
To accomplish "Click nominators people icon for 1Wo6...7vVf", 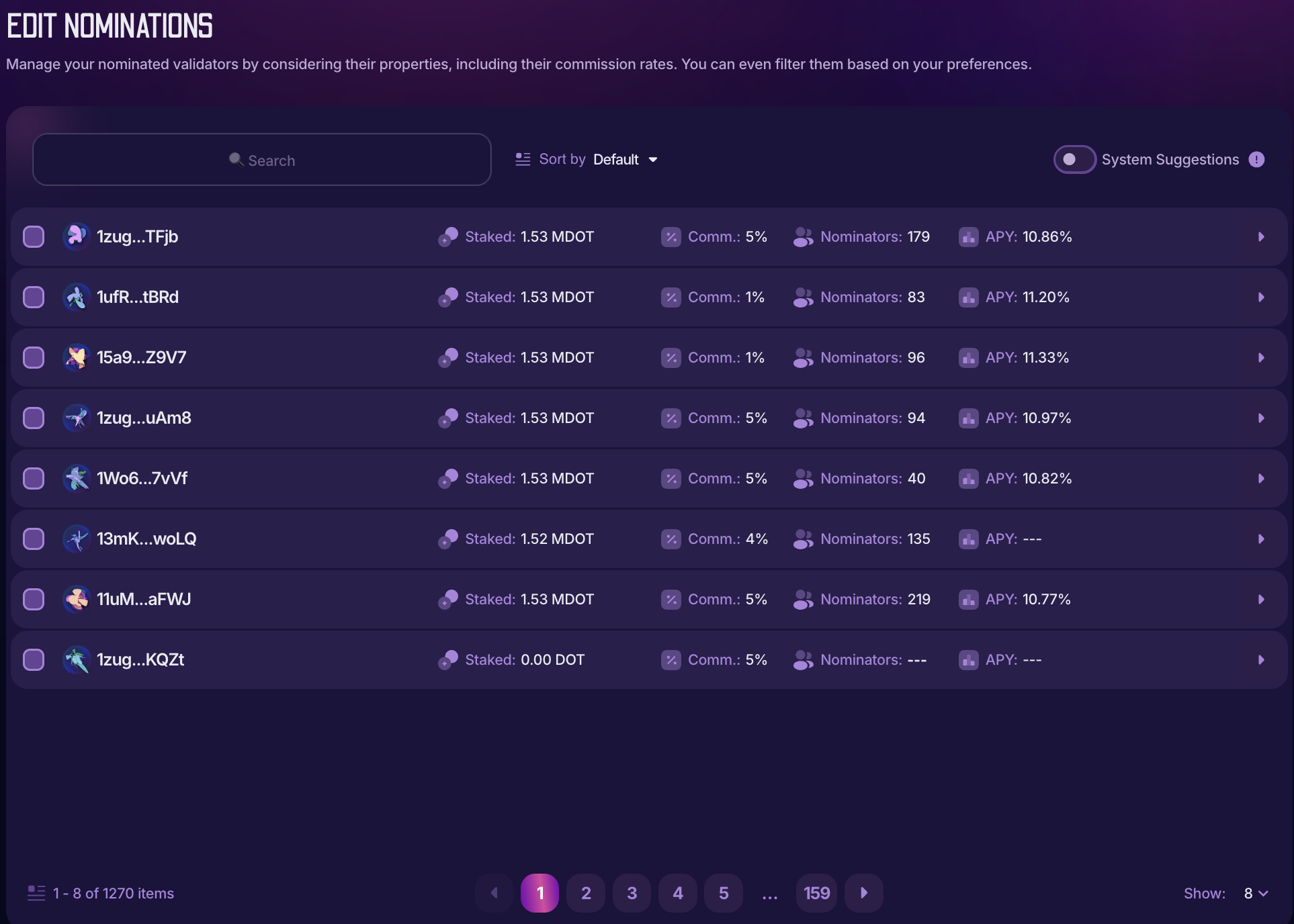I will (x=803, y=478).
